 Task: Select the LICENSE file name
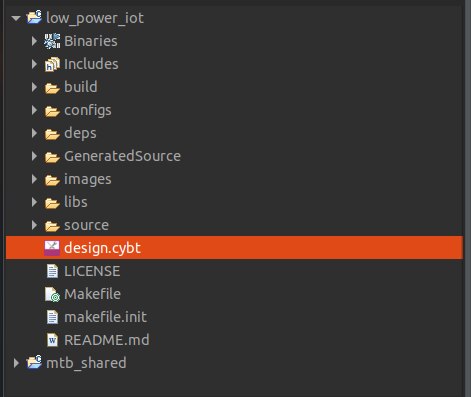[x=92, y=271]
